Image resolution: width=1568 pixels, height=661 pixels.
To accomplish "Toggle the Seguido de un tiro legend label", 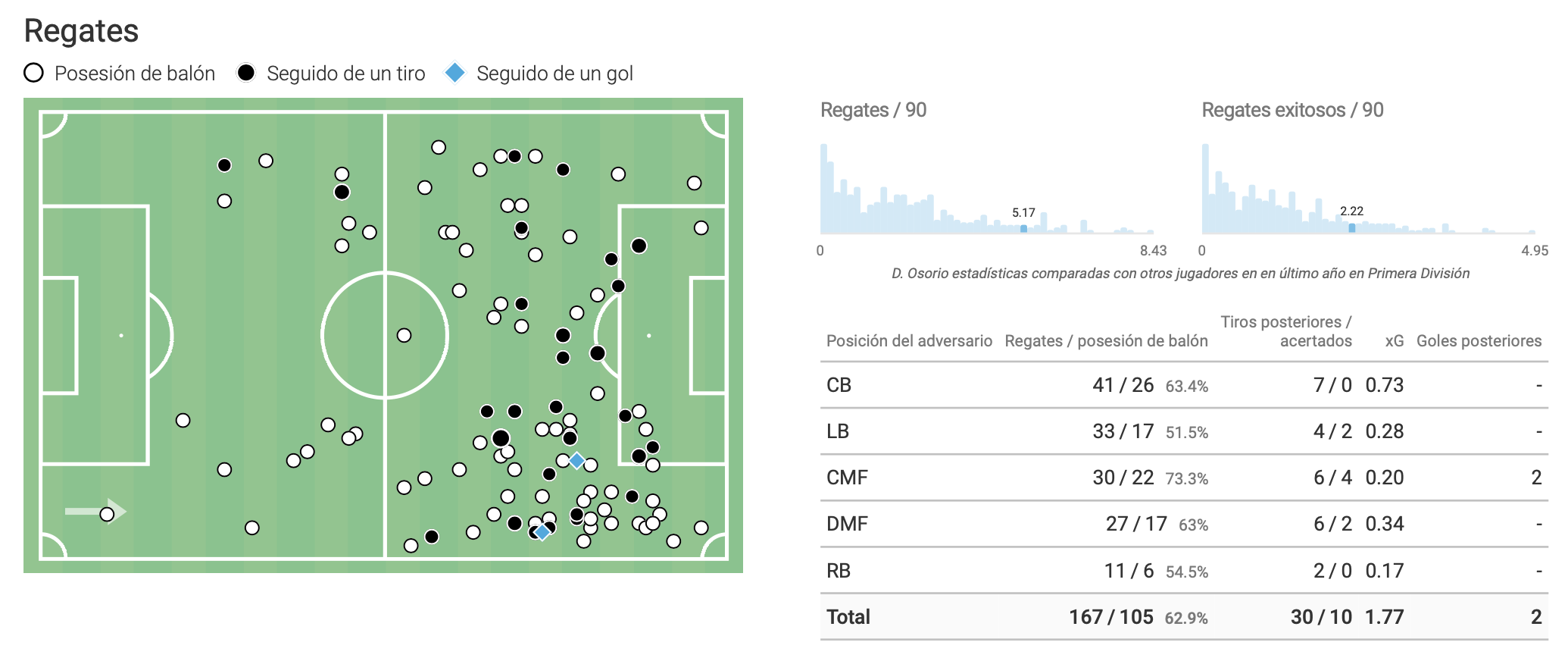I will tap(345, 74).
